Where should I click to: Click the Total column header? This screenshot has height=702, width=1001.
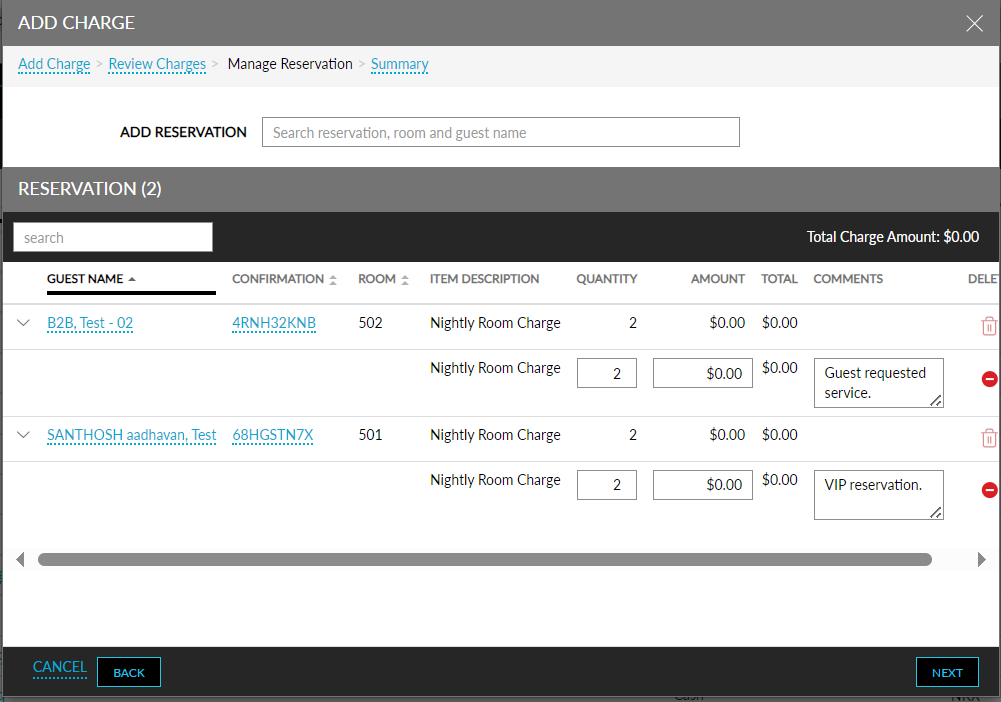click(779, 279)
